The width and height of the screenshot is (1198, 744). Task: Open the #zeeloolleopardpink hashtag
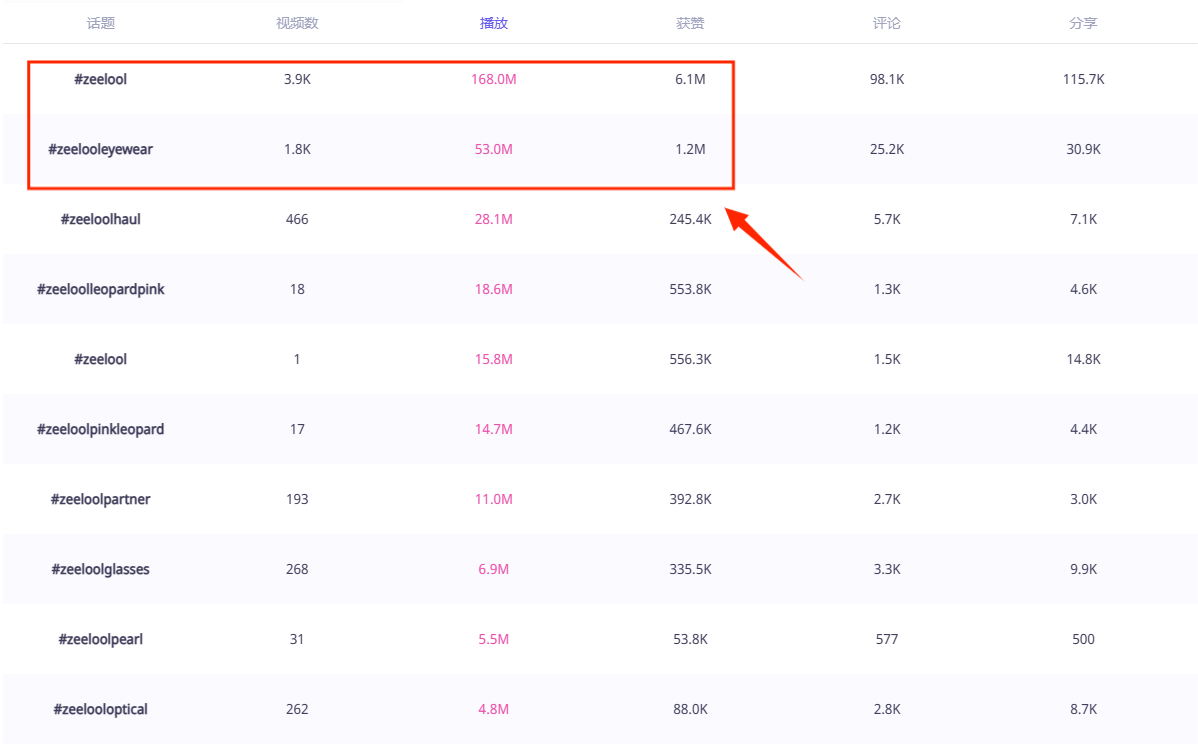[x=101, y=290]
